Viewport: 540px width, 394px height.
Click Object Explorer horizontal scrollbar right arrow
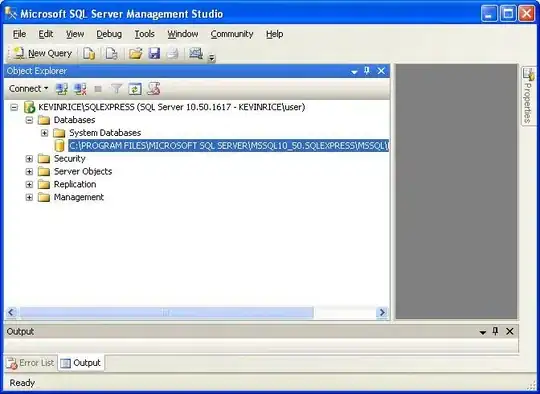382,313
